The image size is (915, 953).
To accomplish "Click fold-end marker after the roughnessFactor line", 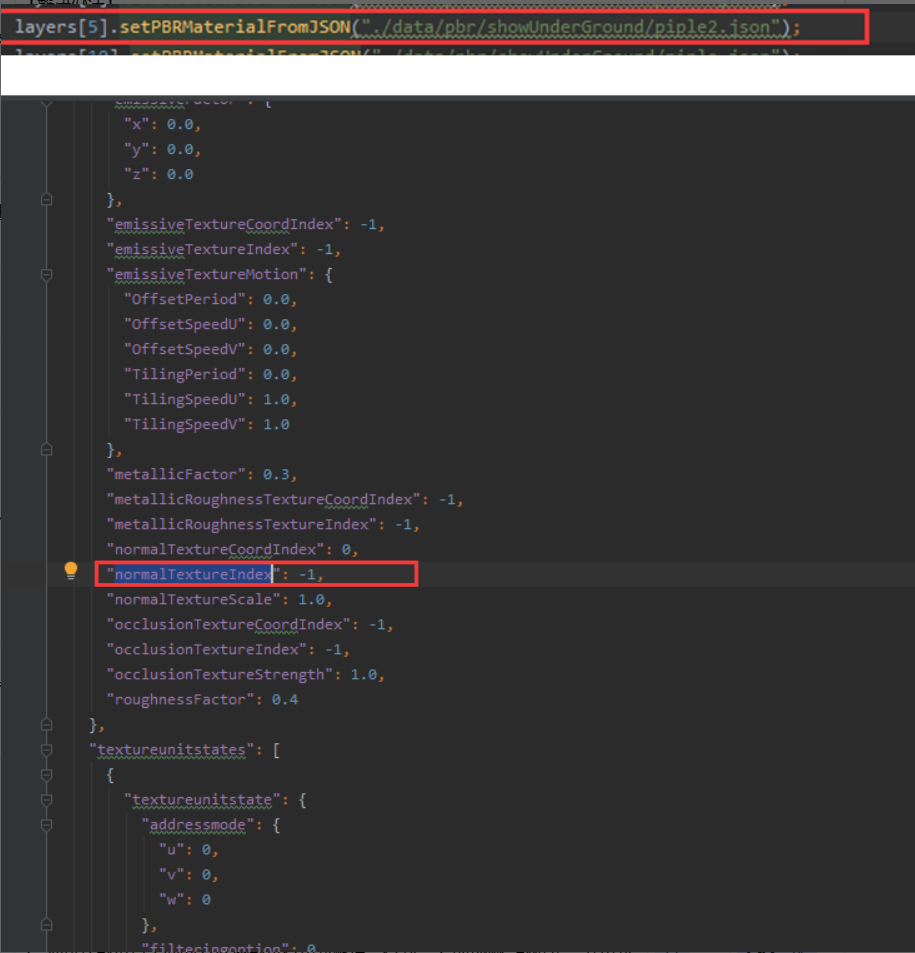I will coord(46,724).
